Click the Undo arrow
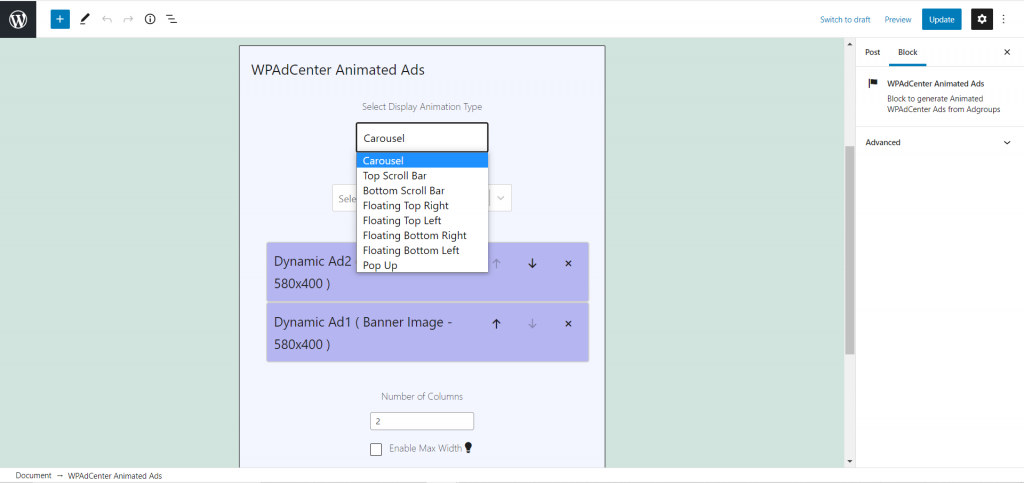1024x483 pixels. pos(107,19)
